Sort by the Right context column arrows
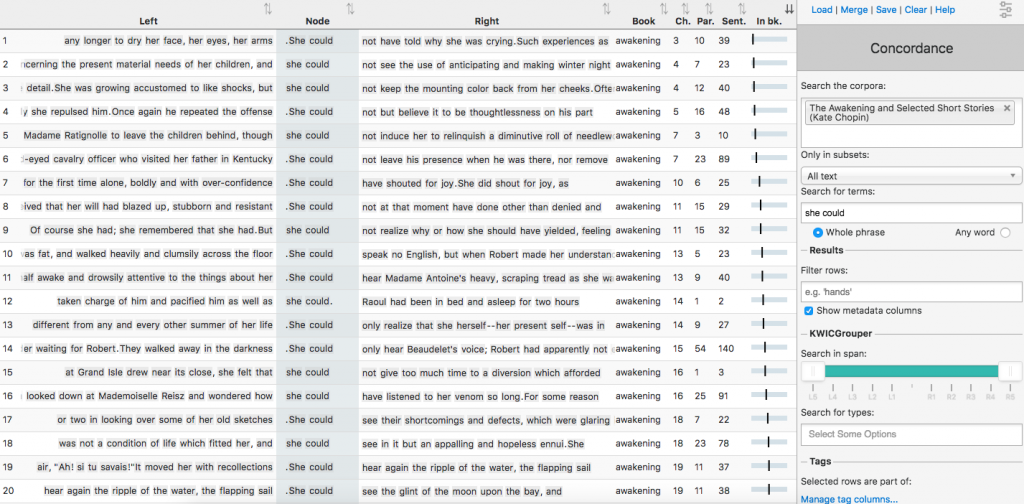Screen dimensions: 1024x504 606,9
